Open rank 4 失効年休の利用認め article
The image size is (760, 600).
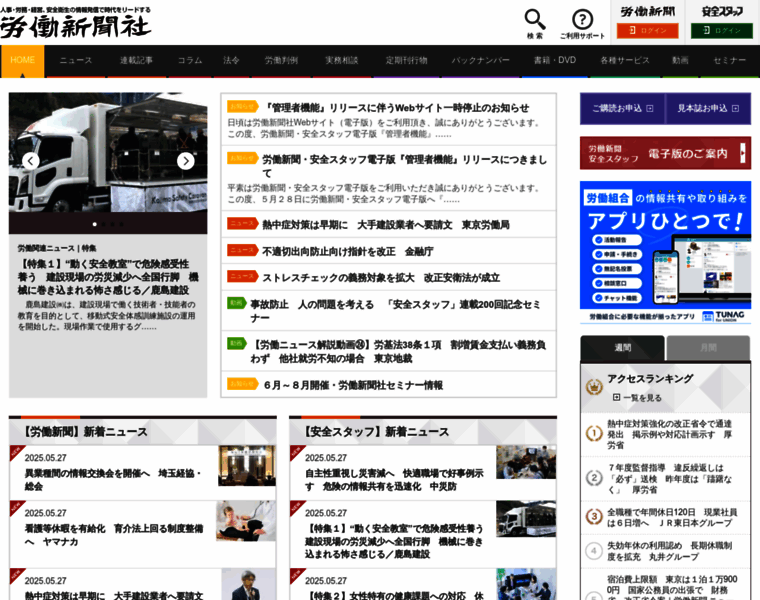click(x=670, y=551)
